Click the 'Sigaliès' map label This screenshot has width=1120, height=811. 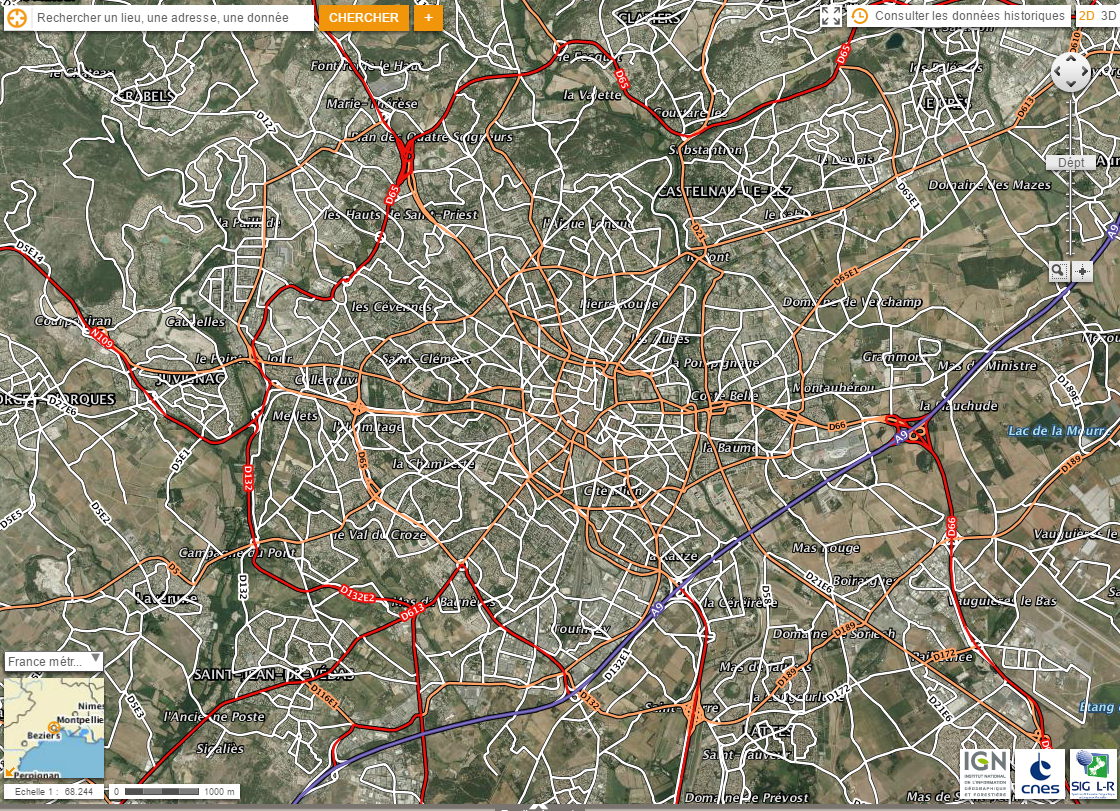coord(220,749)
